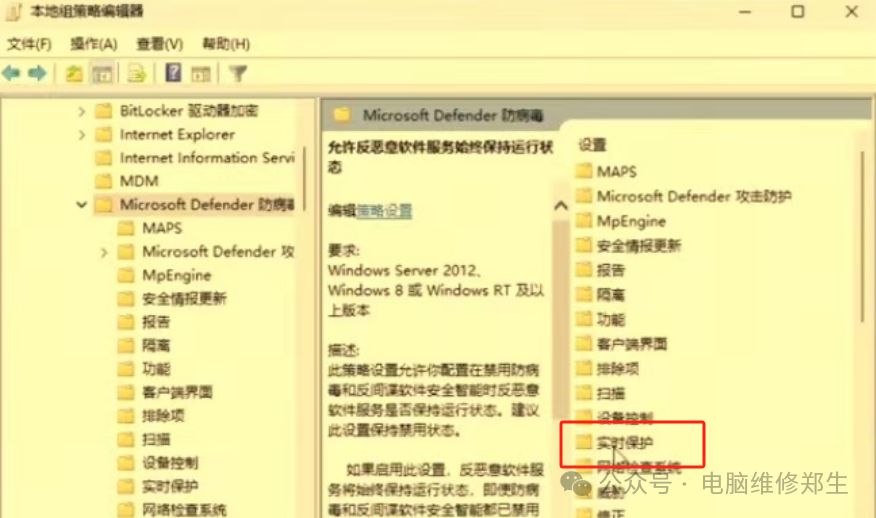Click MpEngine folder icon in left tree

tap(126, 275)
